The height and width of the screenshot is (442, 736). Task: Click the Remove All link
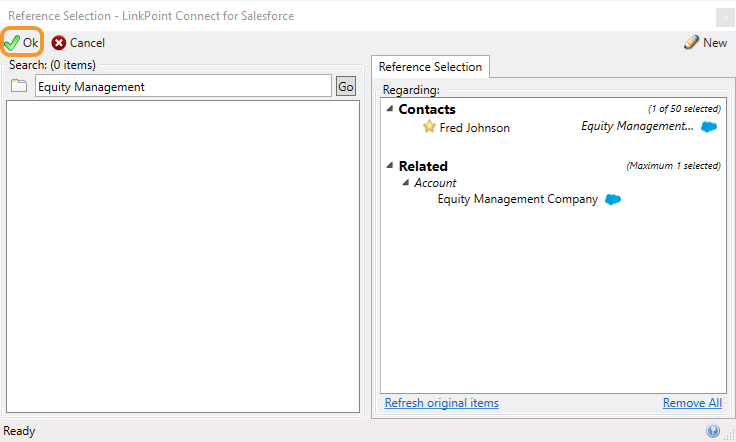click(692, 403)
